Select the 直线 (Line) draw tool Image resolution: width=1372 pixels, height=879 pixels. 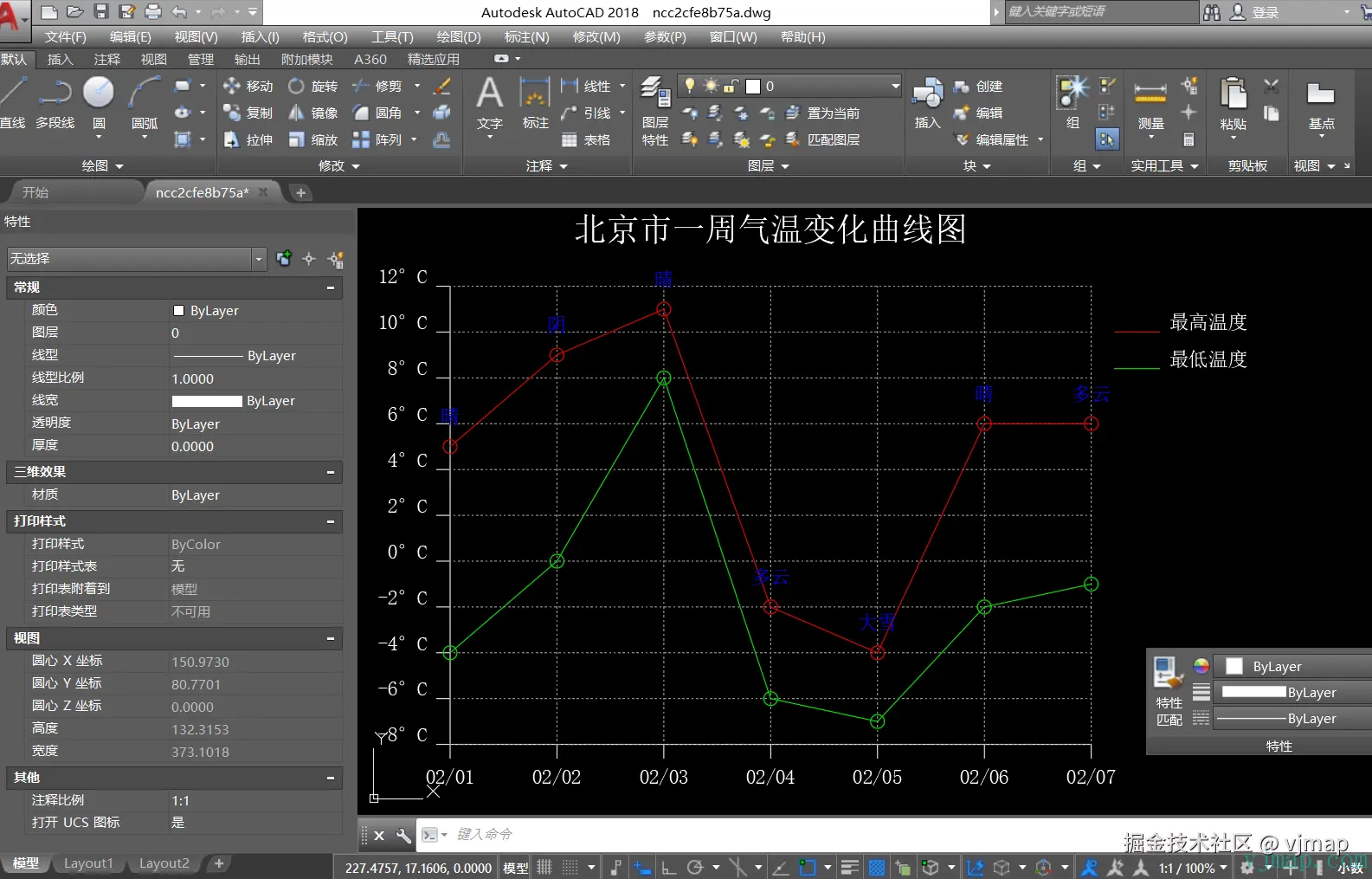point(13,102)
